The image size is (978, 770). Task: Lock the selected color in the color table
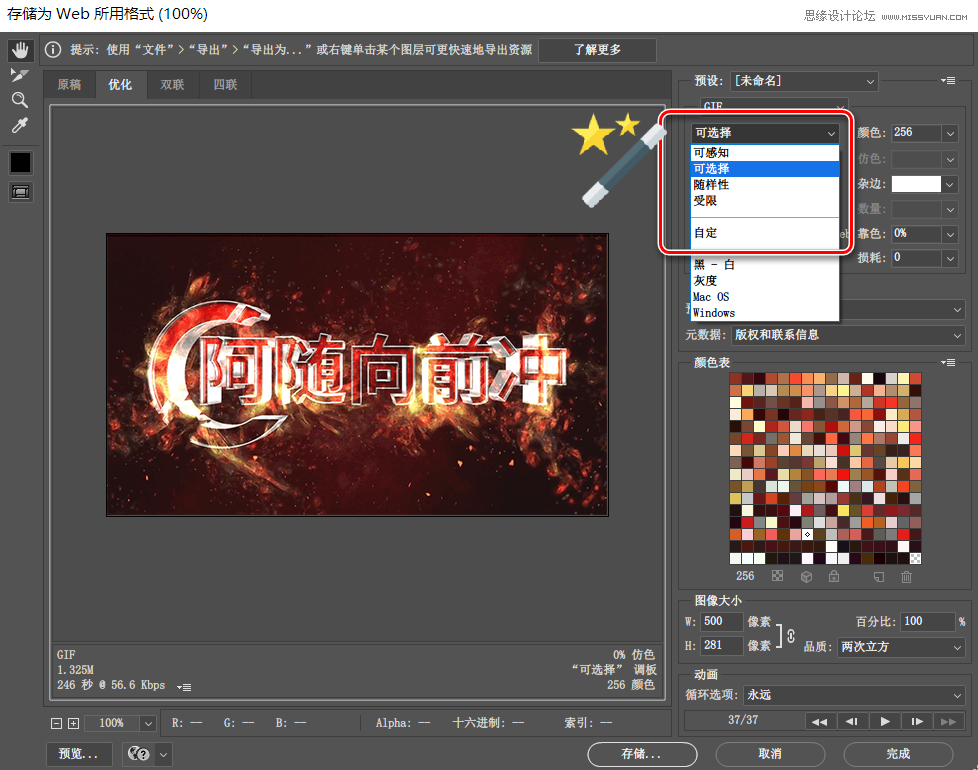tap(836, 577)
